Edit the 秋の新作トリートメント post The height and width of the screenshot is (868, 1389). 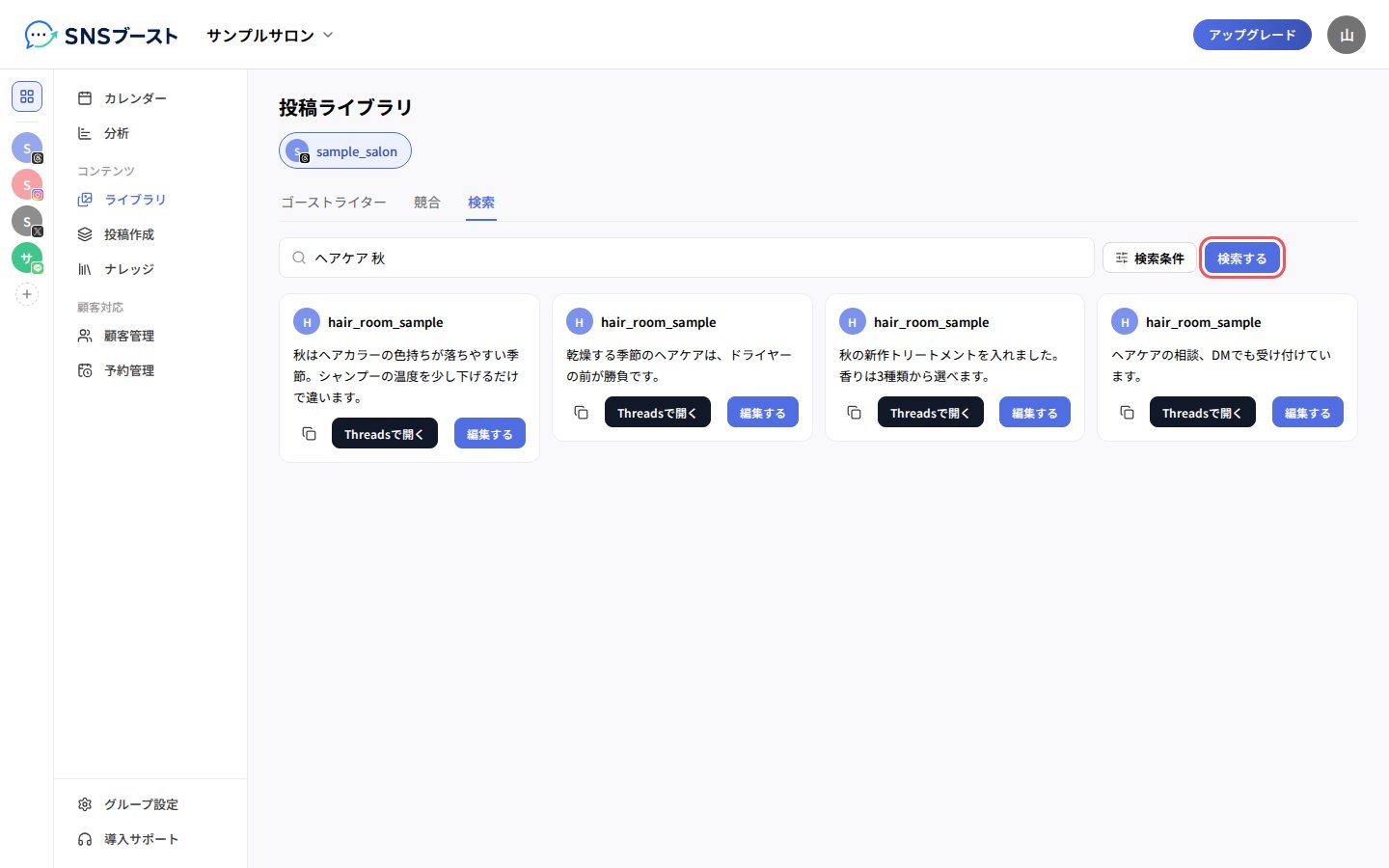pyautogui.click(x=1035, y=413)
